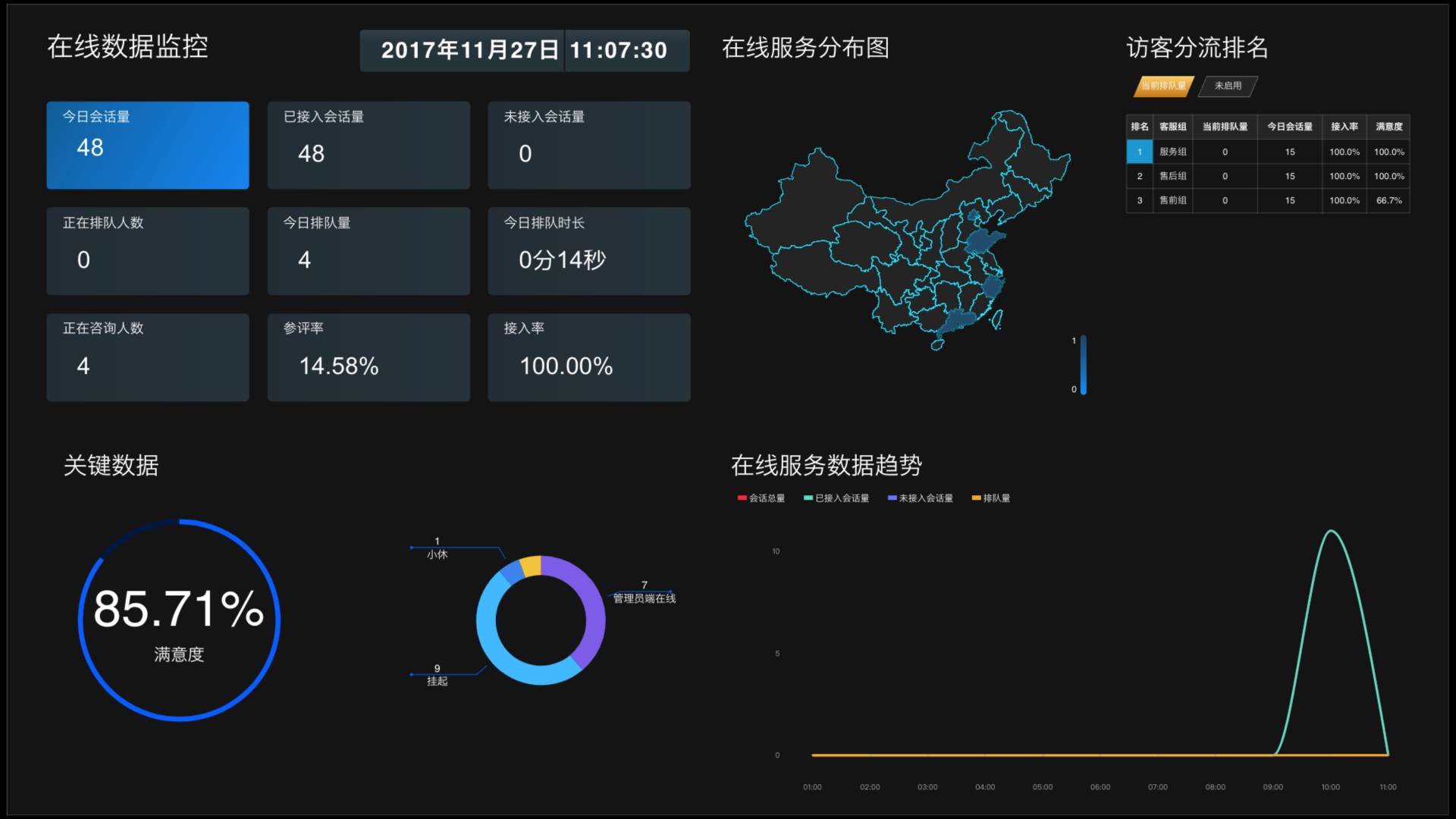
Task: Click the map color range slider bar
Action: pos(1083,365)
